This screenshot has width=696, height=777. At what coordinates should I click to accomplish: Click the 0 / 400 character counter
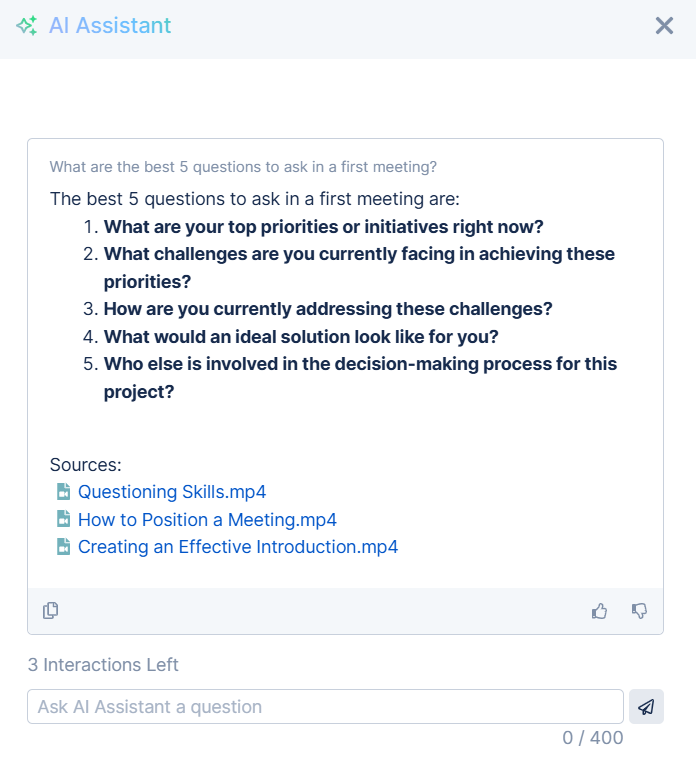point(592,738)
